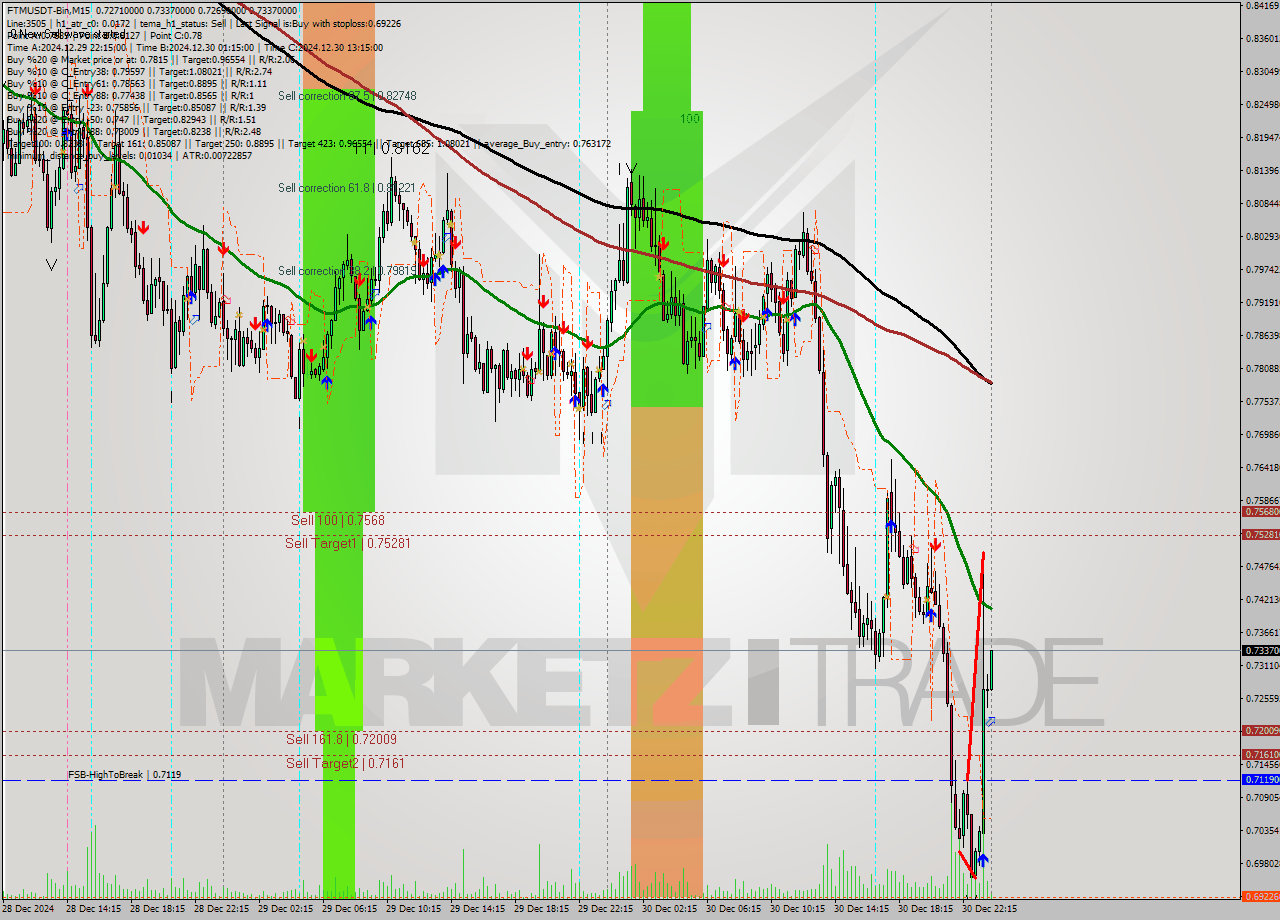Screen dimensions: 1280x920
Task: Click the '29 Dec 14:15' time axis label
Action: (x=478, y=909)
